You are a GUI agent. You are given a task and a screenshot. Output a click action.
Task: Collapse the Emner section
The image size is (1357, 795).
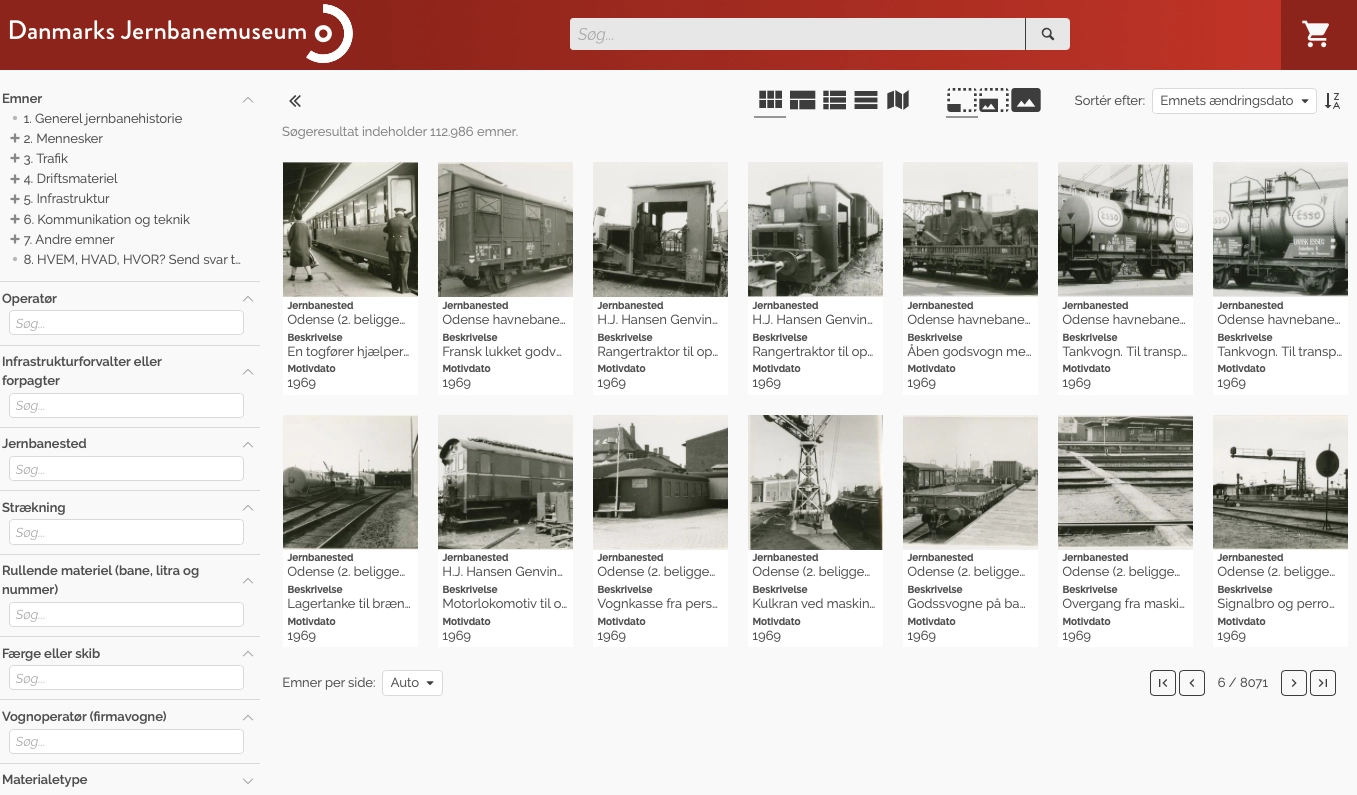248,99
